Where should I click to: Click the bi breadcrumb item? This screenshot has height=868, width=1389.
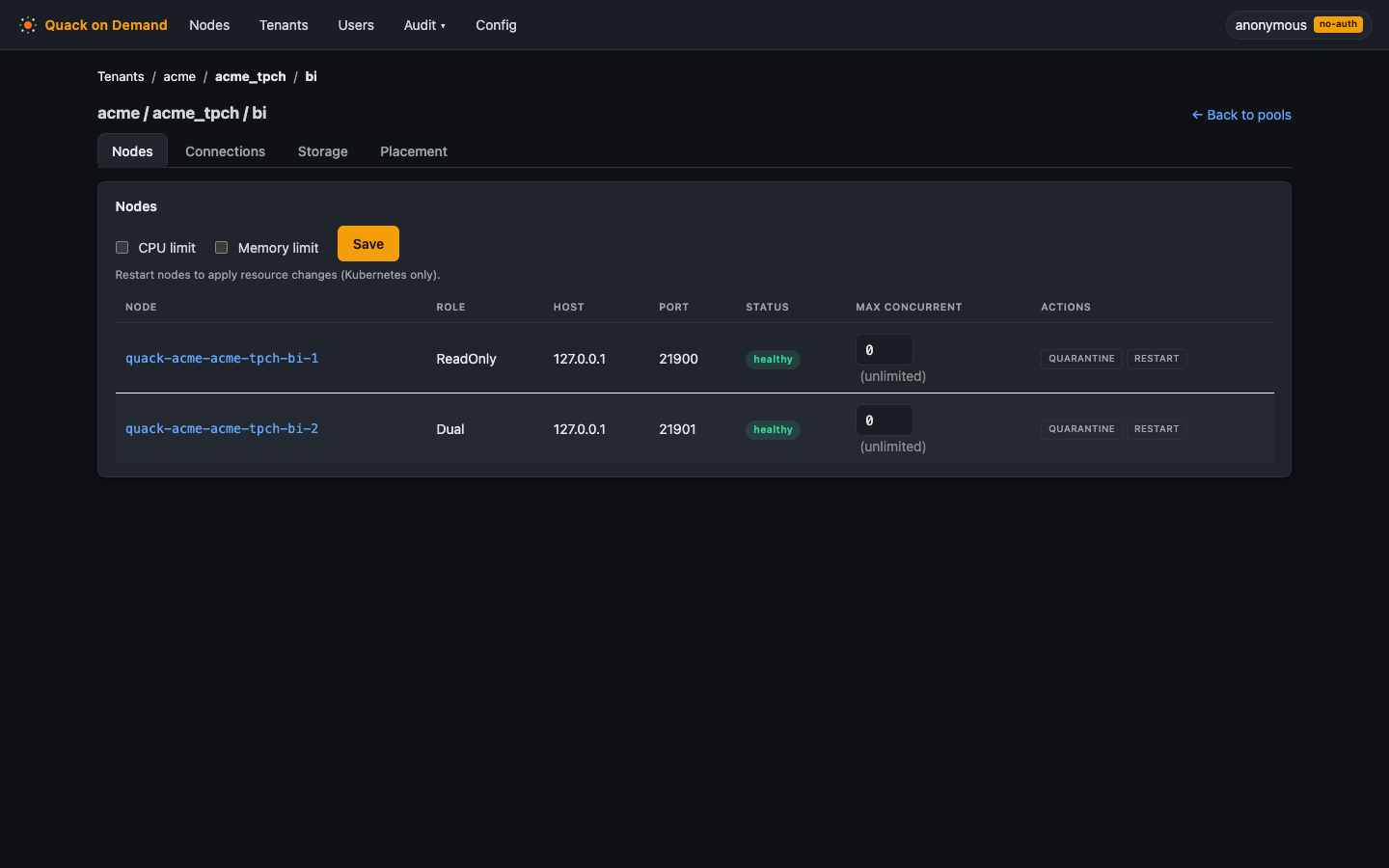311,76
